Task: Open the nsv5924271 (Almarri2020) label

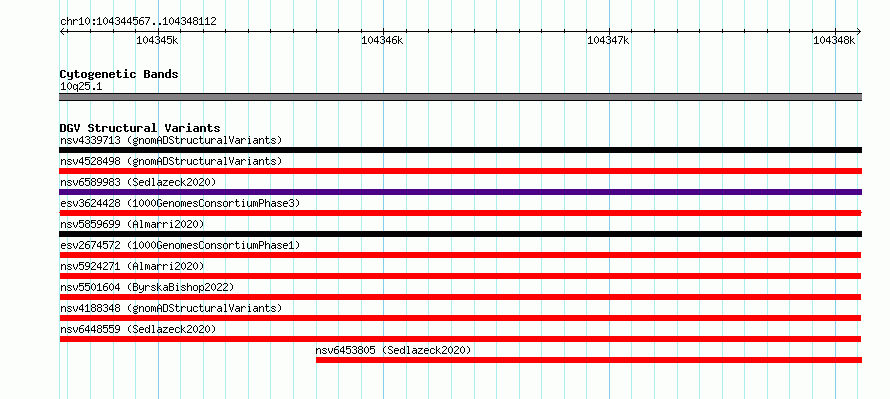Action: tap(132, 266)
